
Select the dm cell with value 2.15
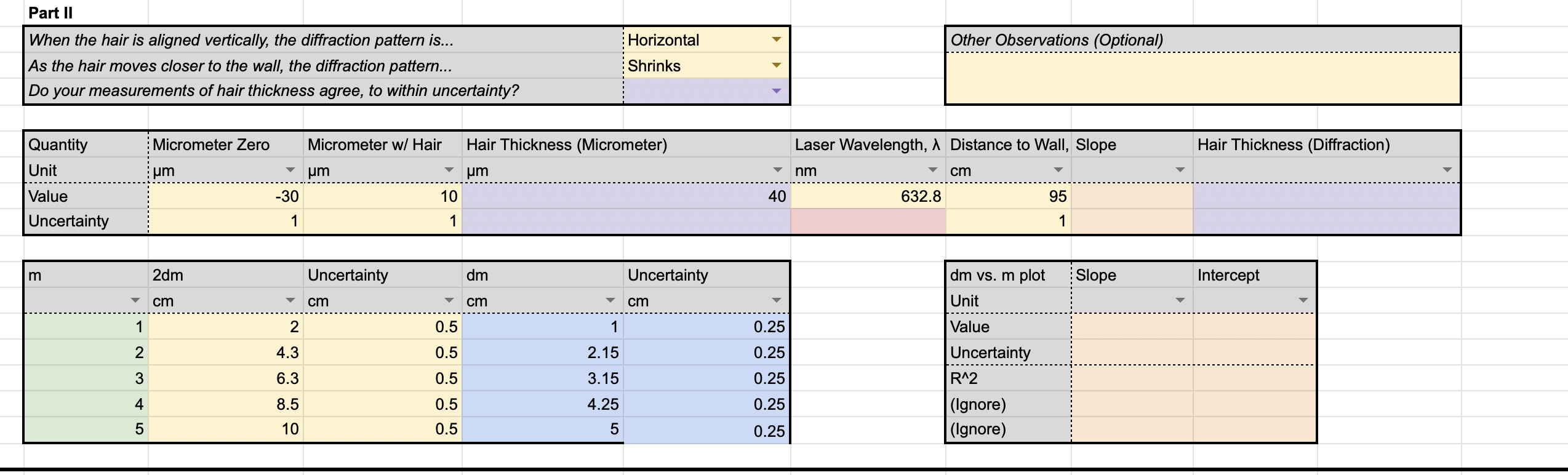pyautogui.click(x=543, y=353)
